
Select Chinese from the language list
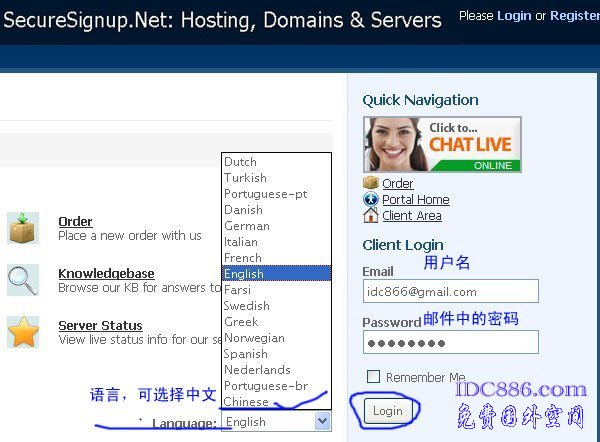(x=246, y=402)
